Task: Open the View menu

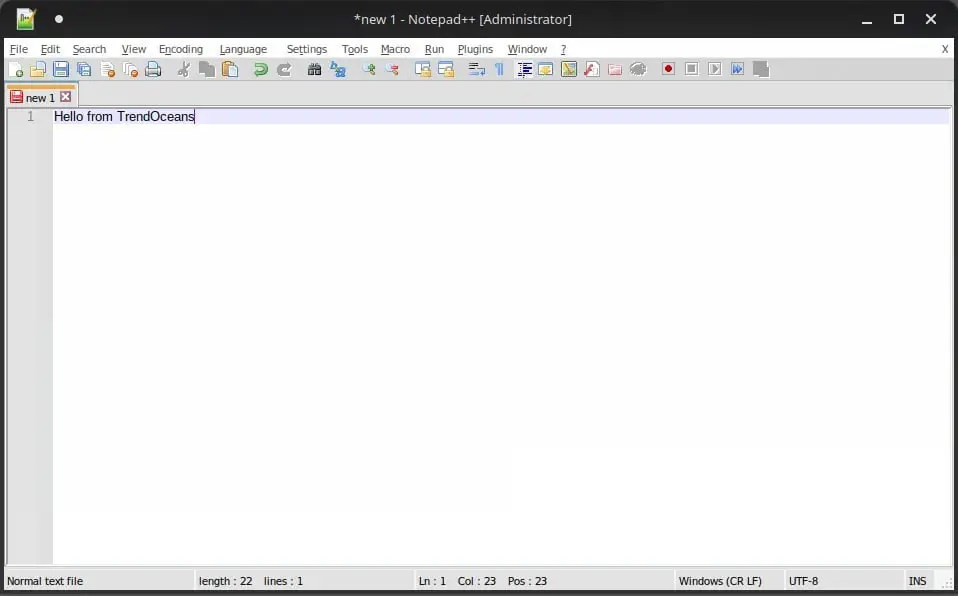Action: click(x=134, y=49)
